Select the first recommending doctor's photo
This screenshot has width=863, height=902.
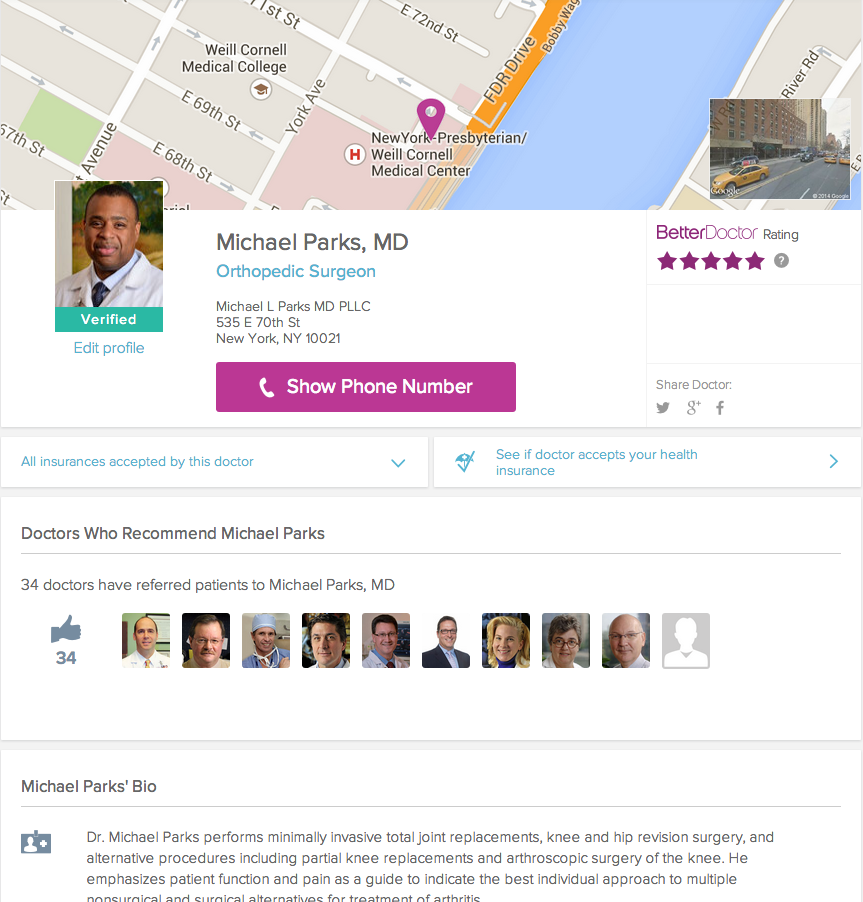tap(146, 641)
